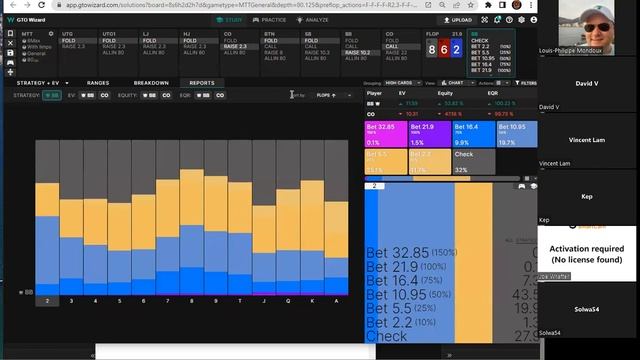640x360 pixels.
Task: Open the View Chart dropdown
Action: (456, 83)
